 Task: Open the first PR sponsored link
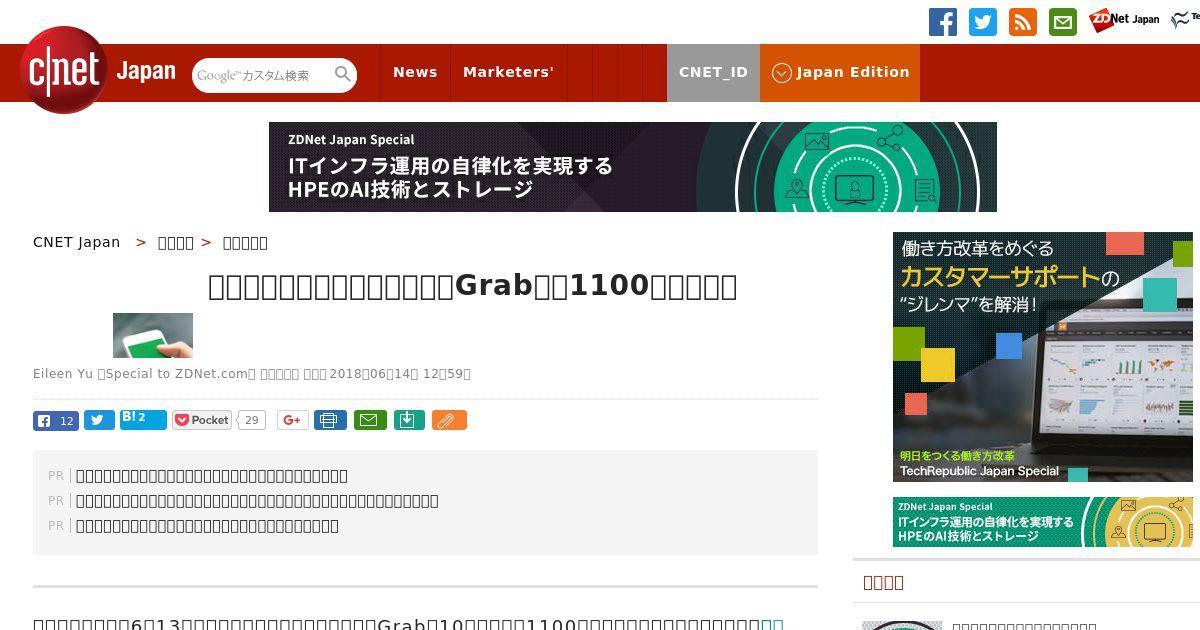(x=212, y=476)
